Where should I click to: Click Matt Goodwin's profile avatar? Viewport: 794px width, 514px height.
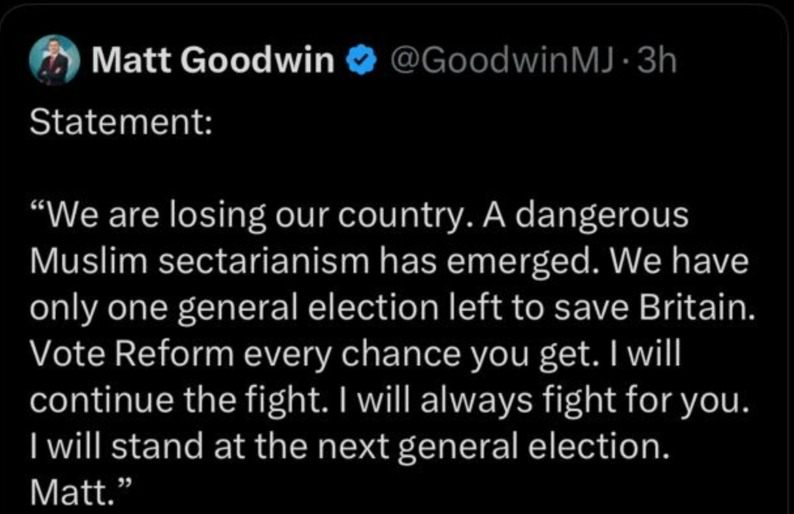click(53, 62)
